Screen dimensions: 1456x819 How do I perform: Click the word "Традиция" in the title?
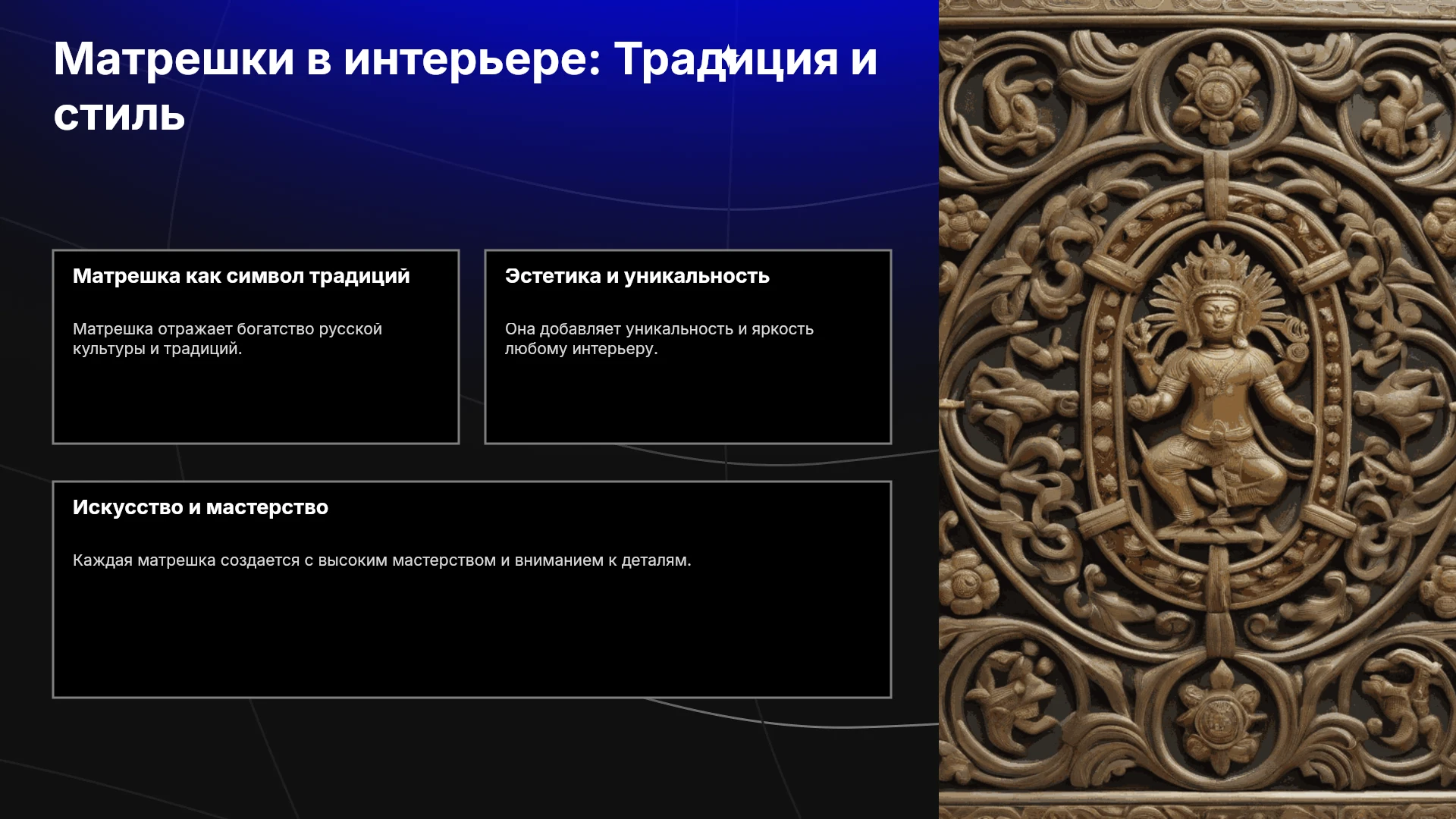pyautogui.click(x=726, y=59)
